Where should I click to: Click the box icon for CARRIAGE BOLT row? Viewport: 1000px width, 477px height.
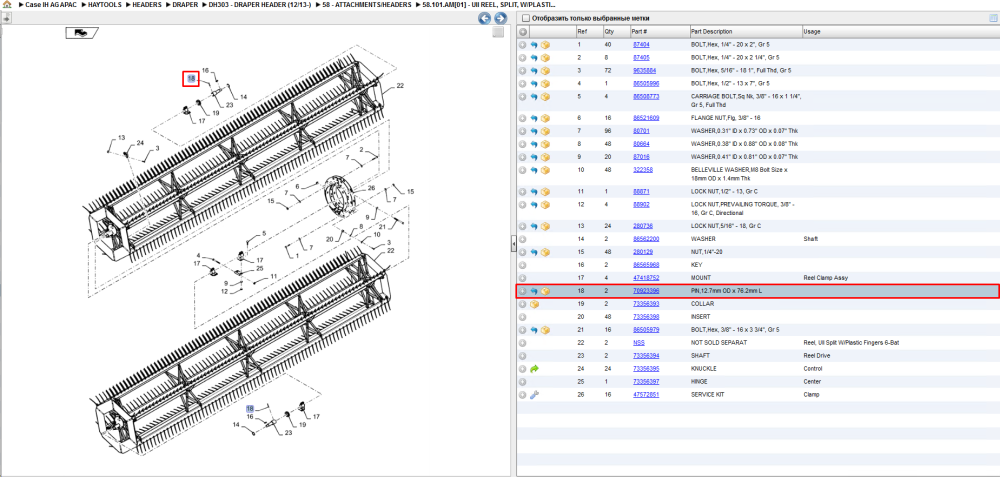pyautogui.click(x=545, y=97)
